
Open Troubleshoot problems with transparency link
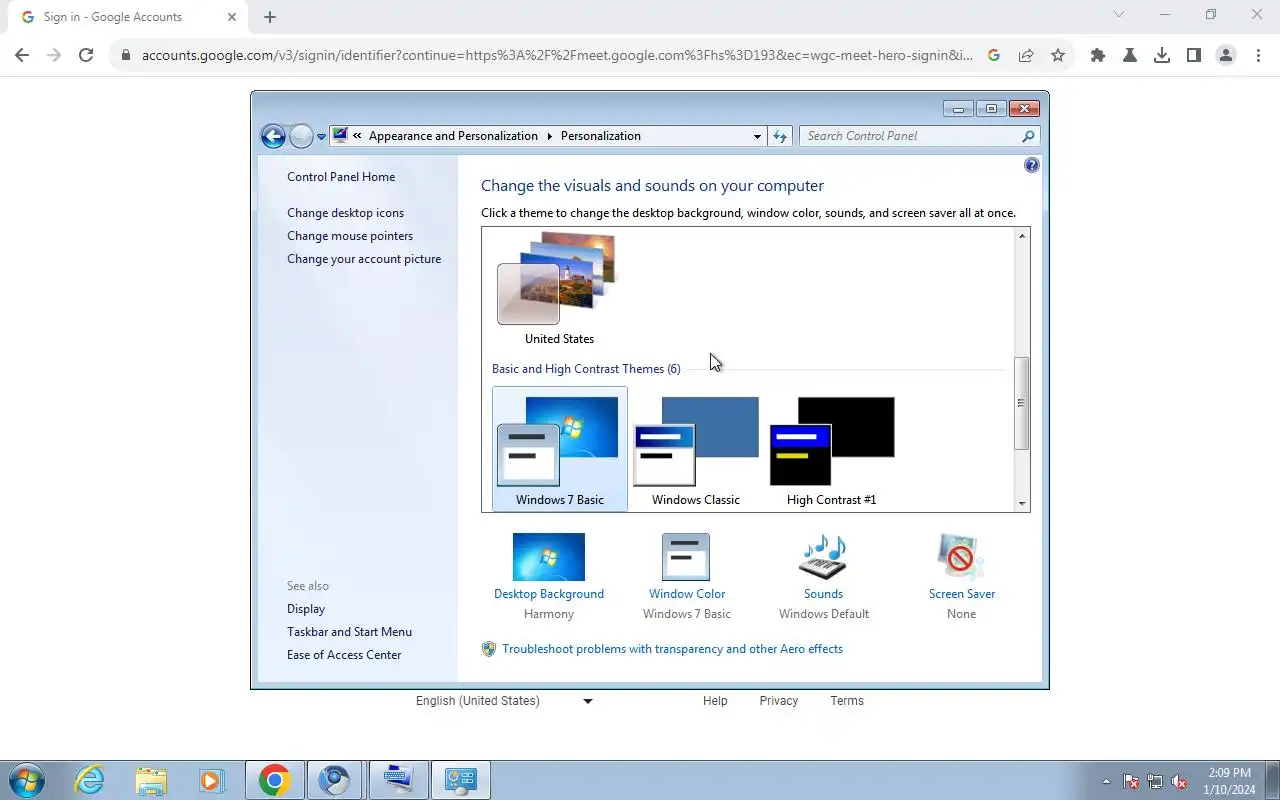tap(672, 649)
